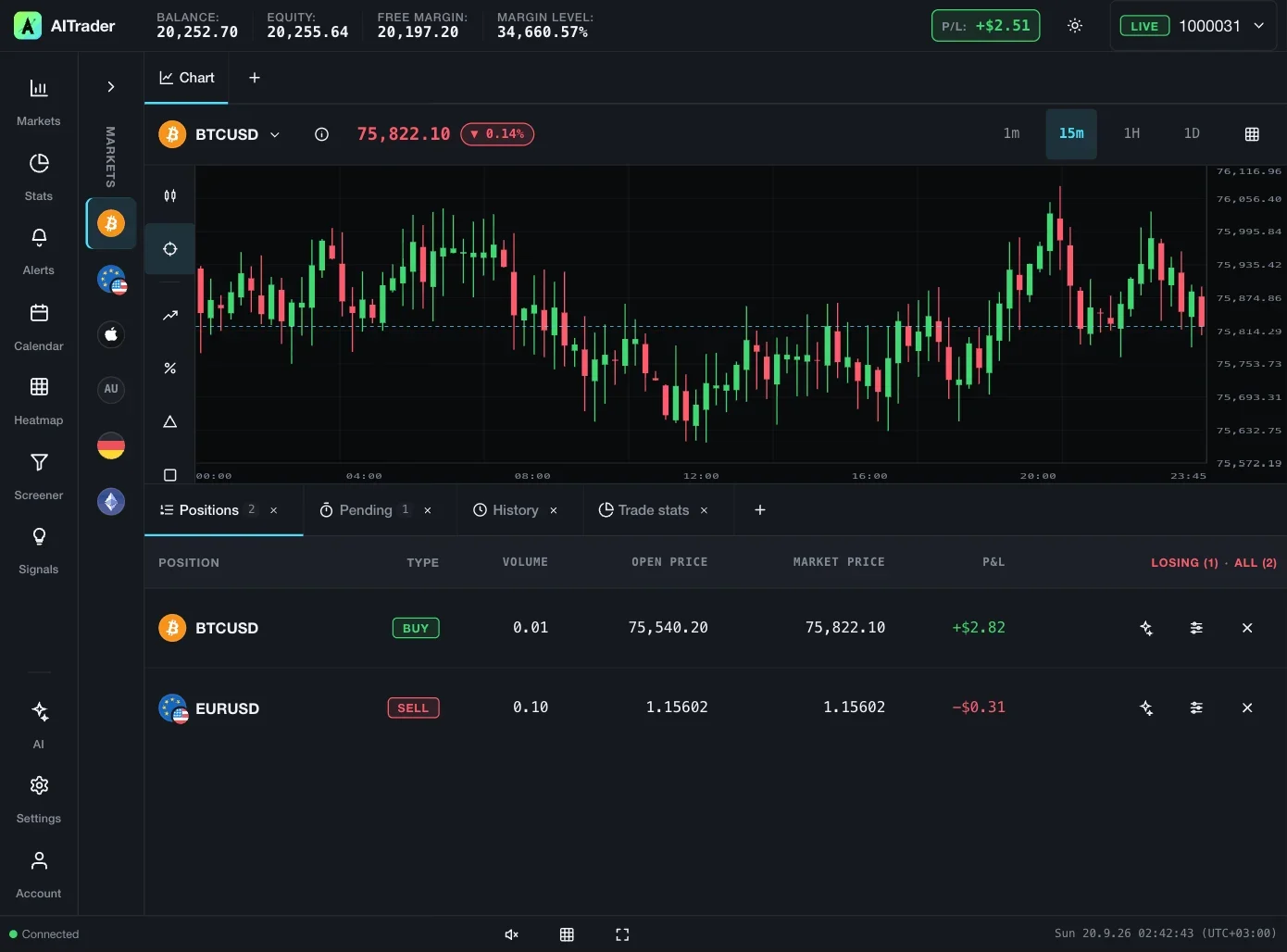Toggle the chart layout grid button
Screen dimensions: 1287x952
click(x=1252, y=134)
